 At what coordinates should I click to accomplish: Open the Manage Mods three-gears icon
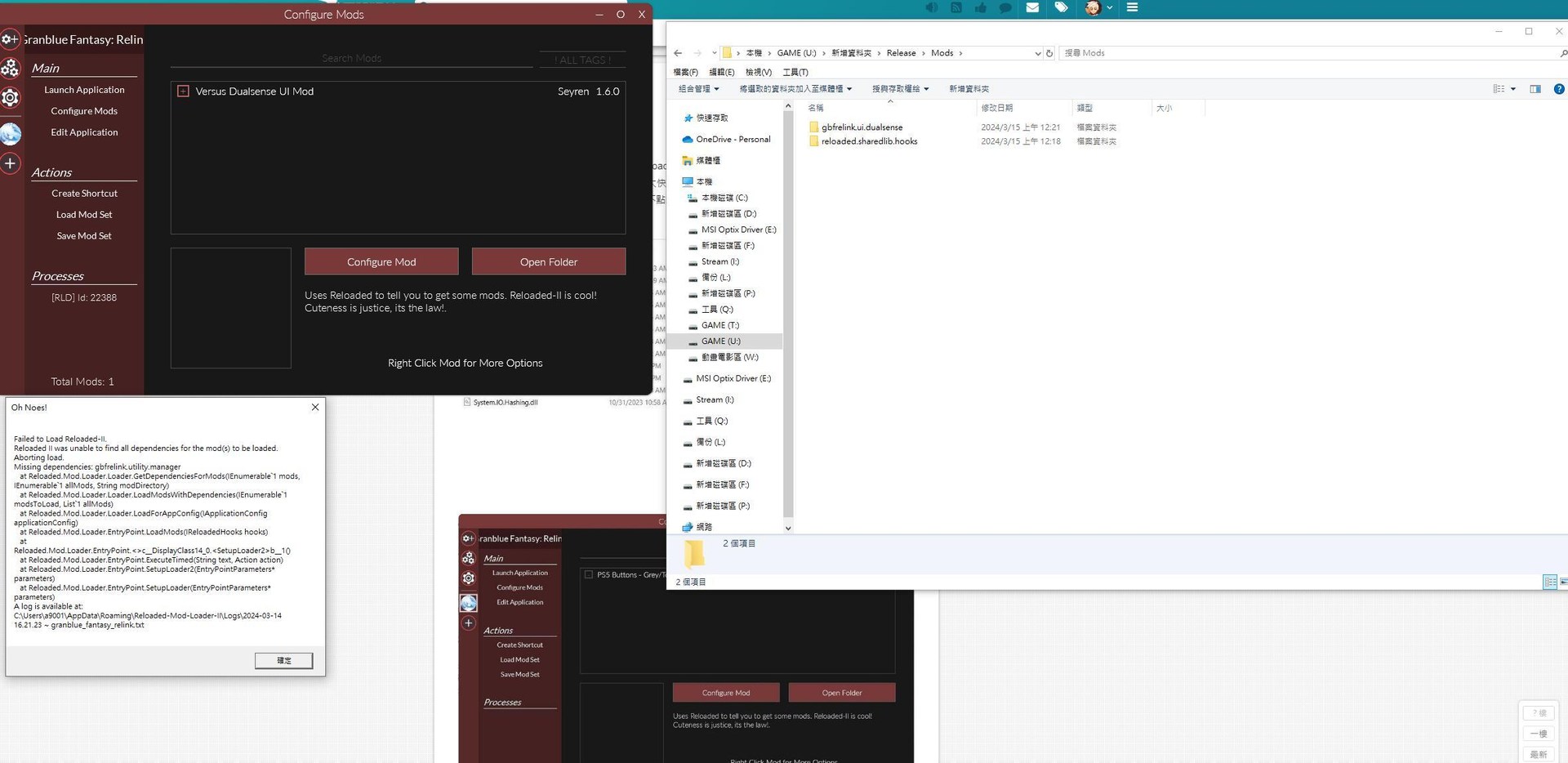pyautogui.click(x=10, y=68)
